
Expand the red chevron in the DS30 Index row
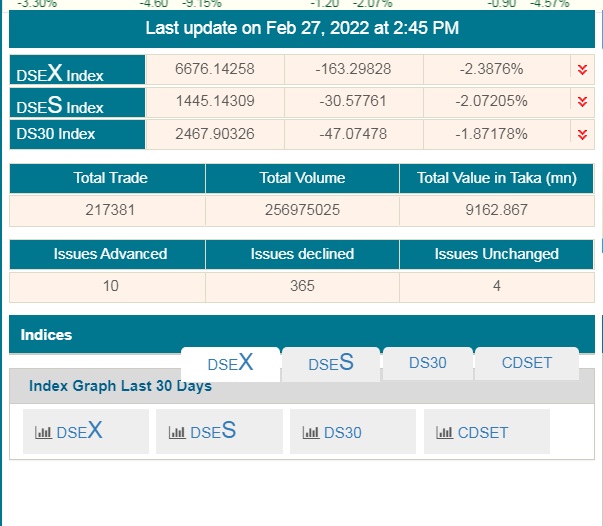(x=581, y=134)
